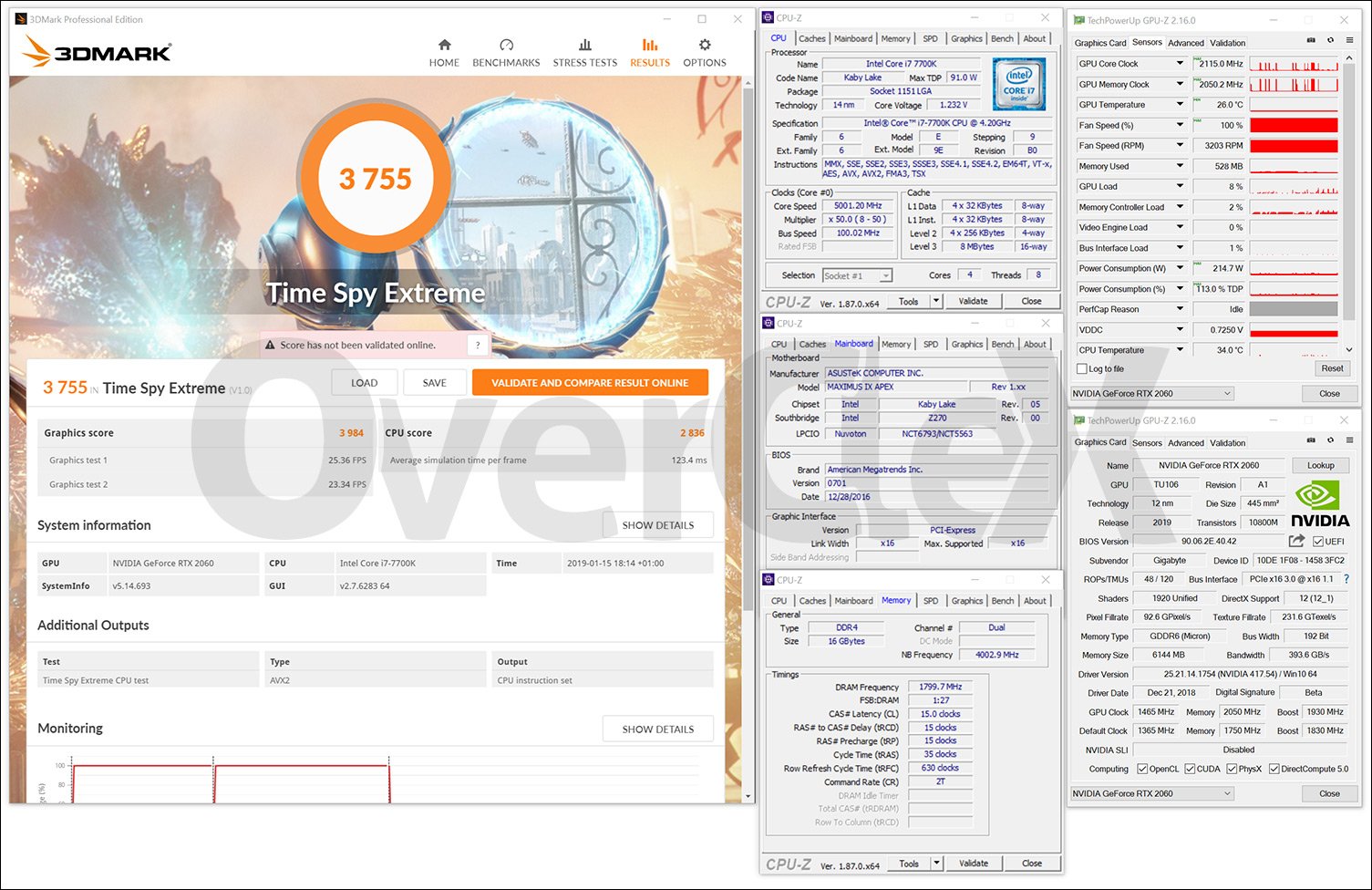Open GPU selector dropdown in GPU-Z Graphics Card window
The image size is (1372, 890).
pyautogui.click(x=1152, y=793)
